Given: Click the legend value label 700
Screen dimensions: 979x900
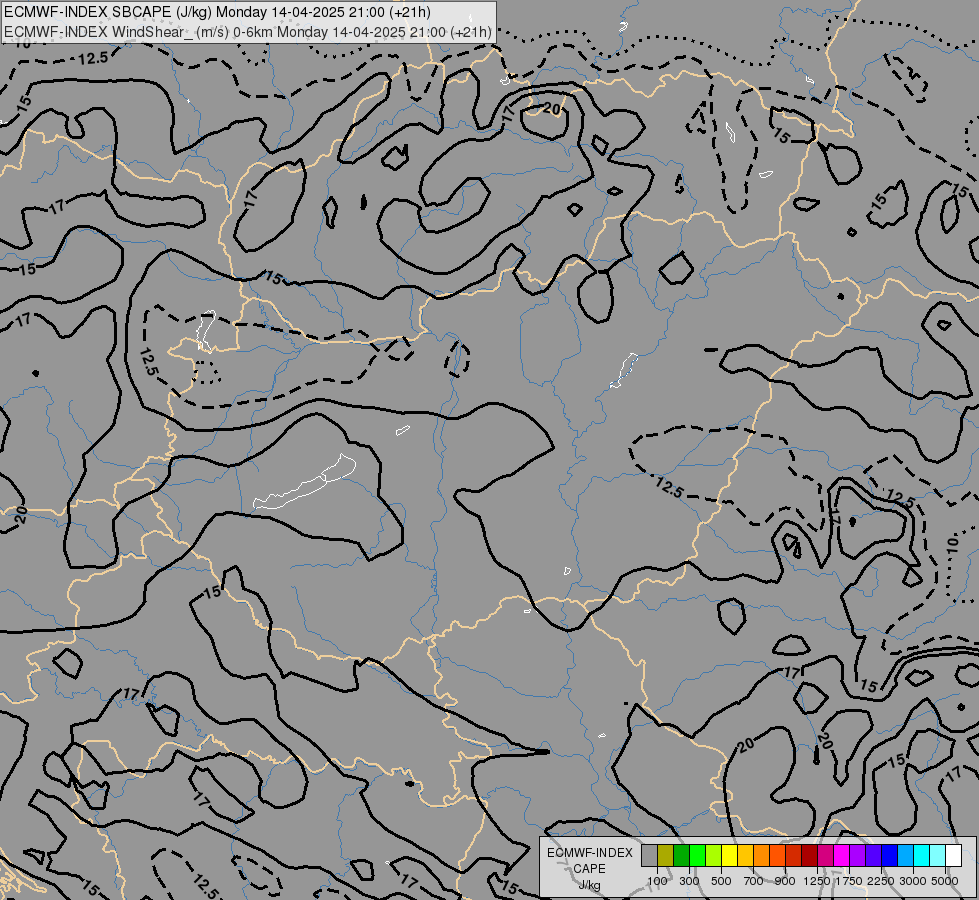Looking at the screenshot, I should click(754, 881).
